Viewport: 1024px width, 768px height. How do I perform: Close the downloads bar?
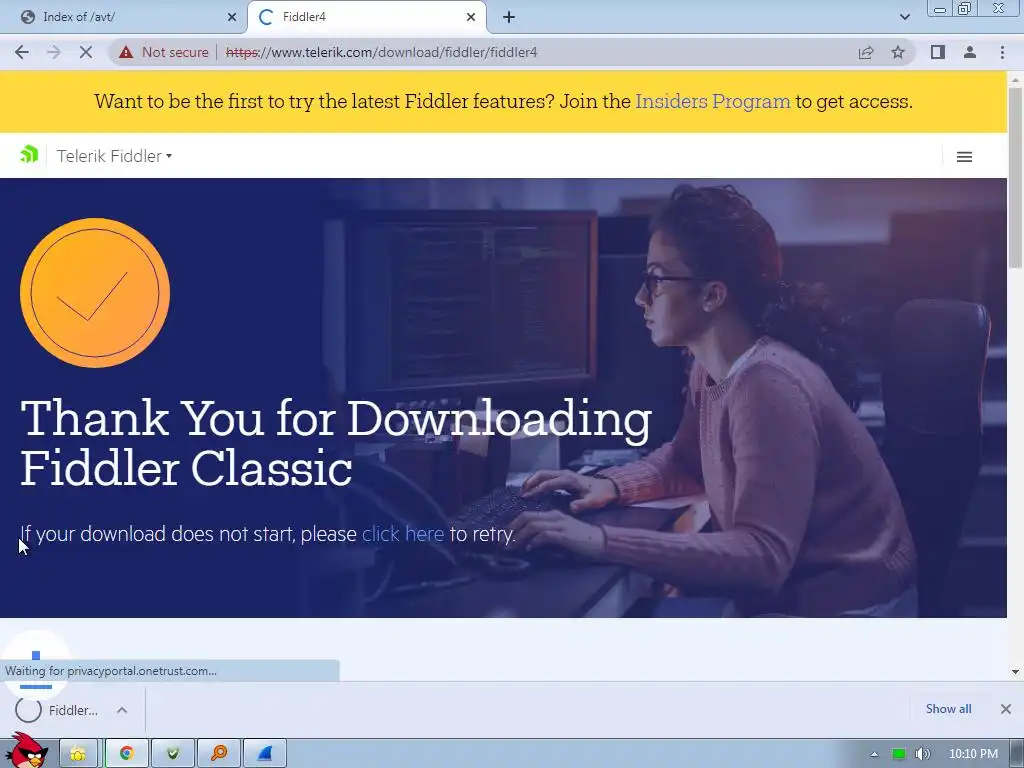pyautogui.click(x=1006, y=709)
